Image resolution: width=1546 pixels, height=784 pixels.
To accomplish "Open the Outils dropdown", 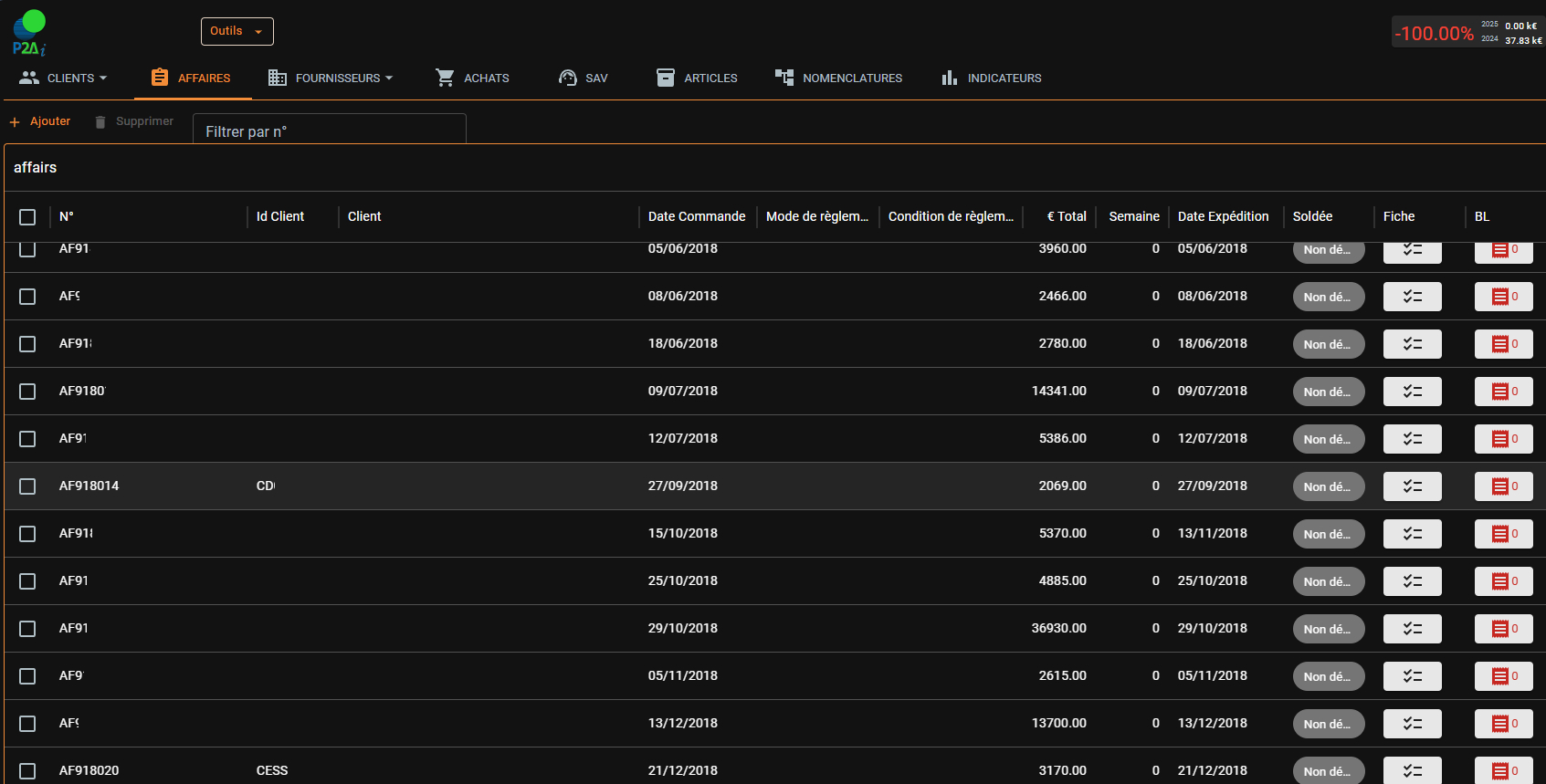I will pyautogui.click(x=237, y=31).
